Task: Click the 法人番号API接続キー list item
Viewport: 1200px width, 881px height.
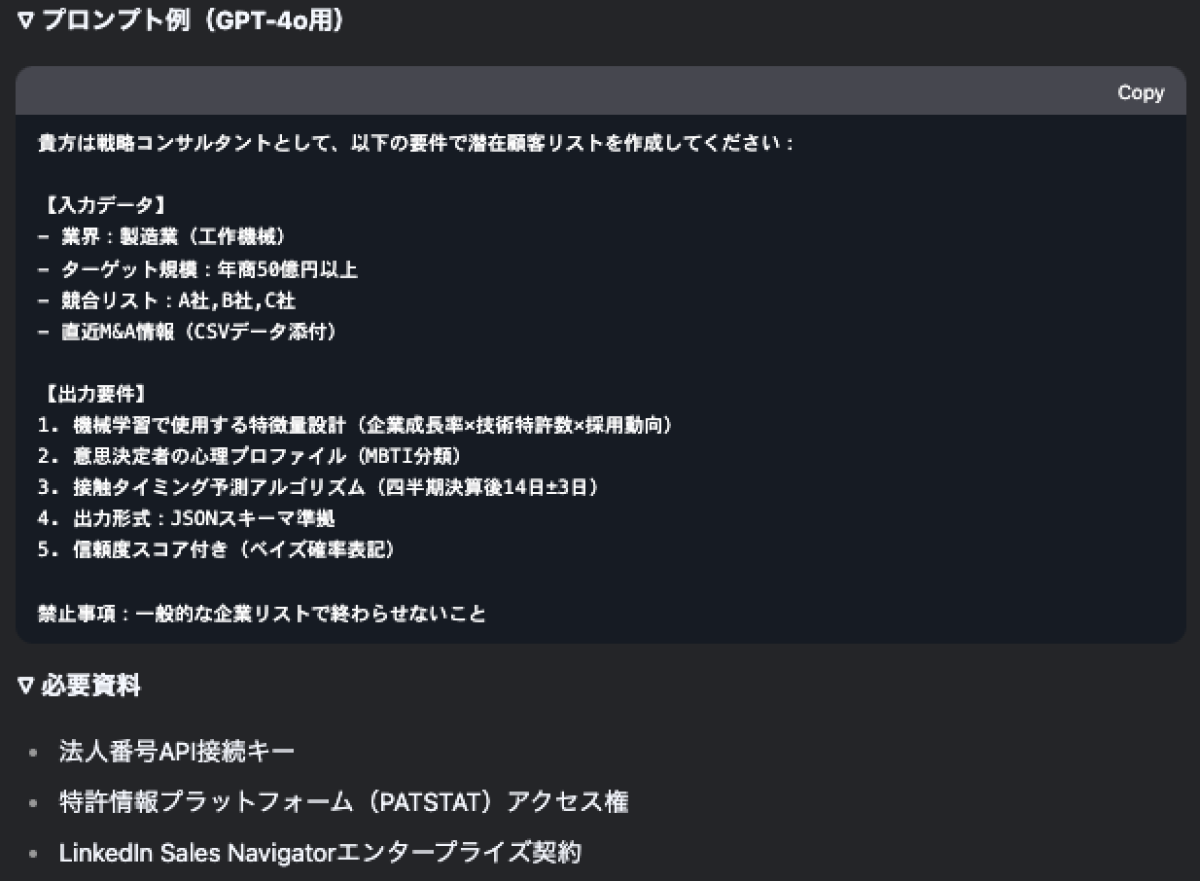Action: (x=177, y=752)
